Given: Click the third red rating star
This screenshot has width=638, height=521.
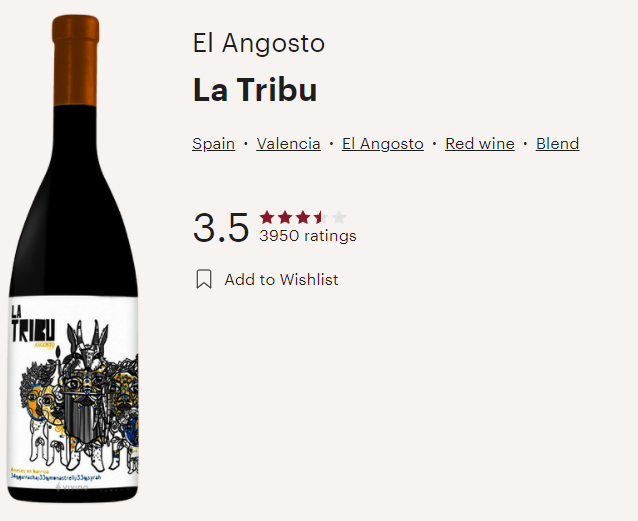Looking at the screenshot, I should [303, 217].
